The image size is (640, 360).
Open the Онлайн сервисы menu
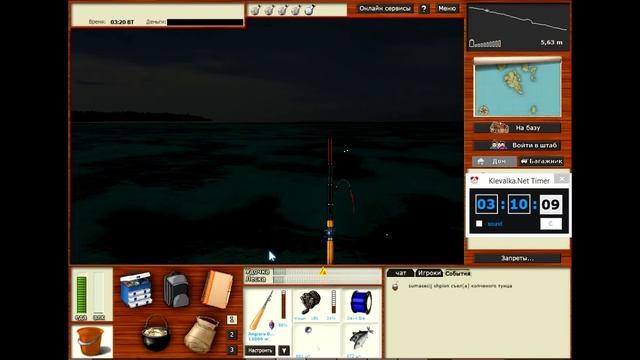pos(385,8)
